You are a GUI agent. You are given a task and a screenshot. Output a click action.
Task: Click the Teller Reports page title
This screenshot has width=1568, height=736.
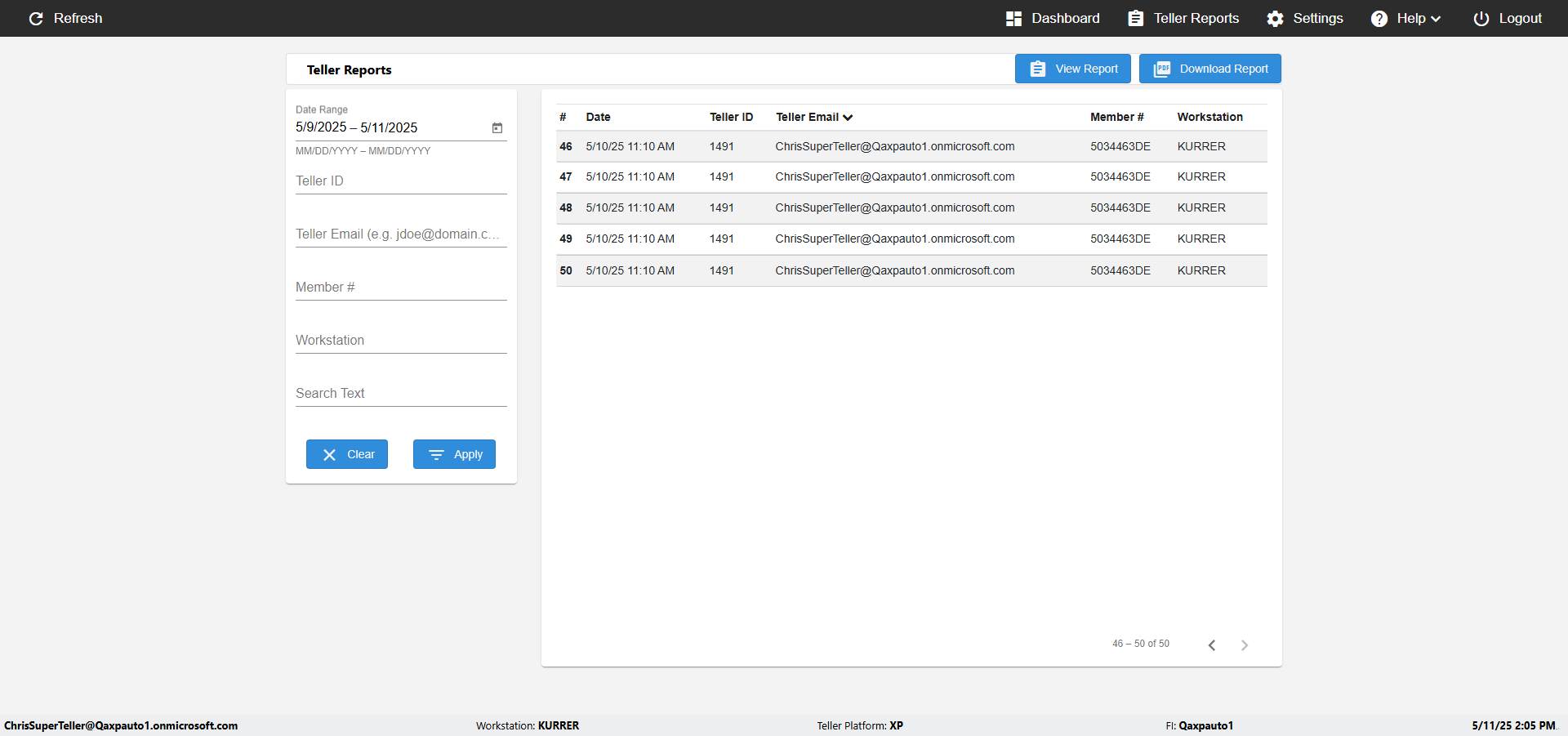click(349, 70)
